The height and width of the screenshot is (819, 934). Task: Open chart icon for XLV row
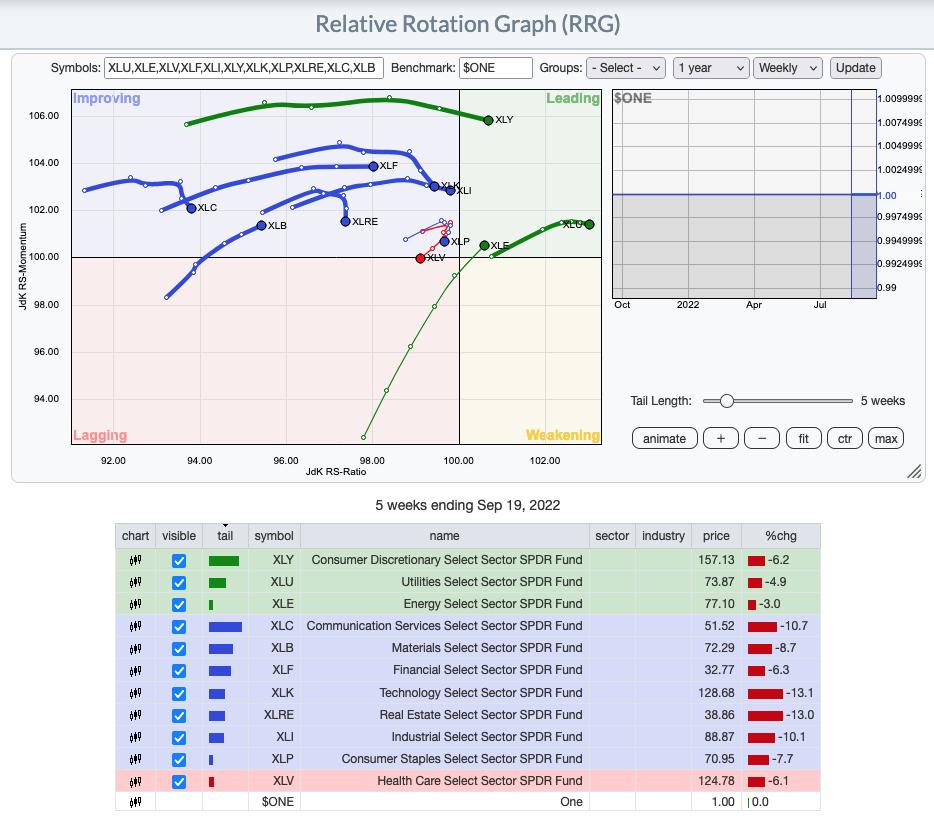pyautogui.click(x=135, y=781)
